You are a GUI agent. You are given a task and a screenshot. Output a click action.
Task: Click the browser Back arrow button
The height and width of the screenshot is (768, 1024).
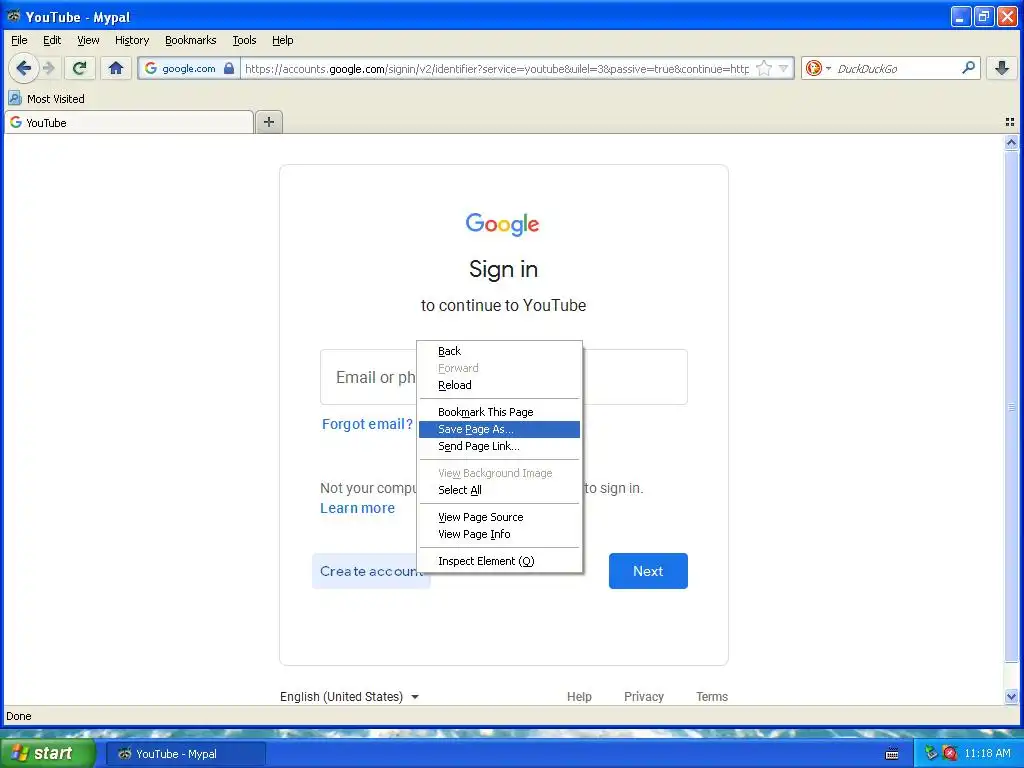[x=24, y=68]
